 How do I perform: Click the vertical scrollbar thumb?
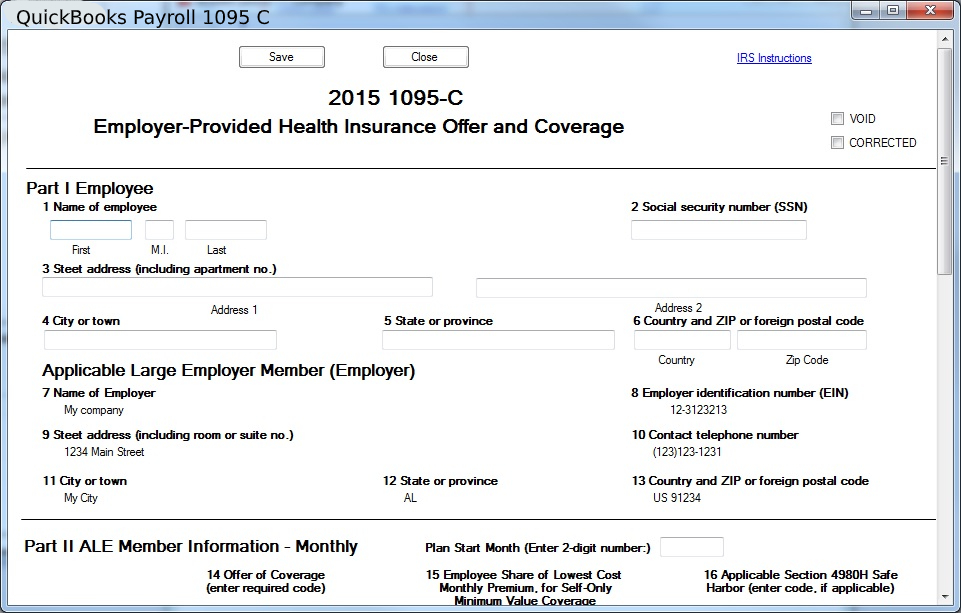coord(944,161)
